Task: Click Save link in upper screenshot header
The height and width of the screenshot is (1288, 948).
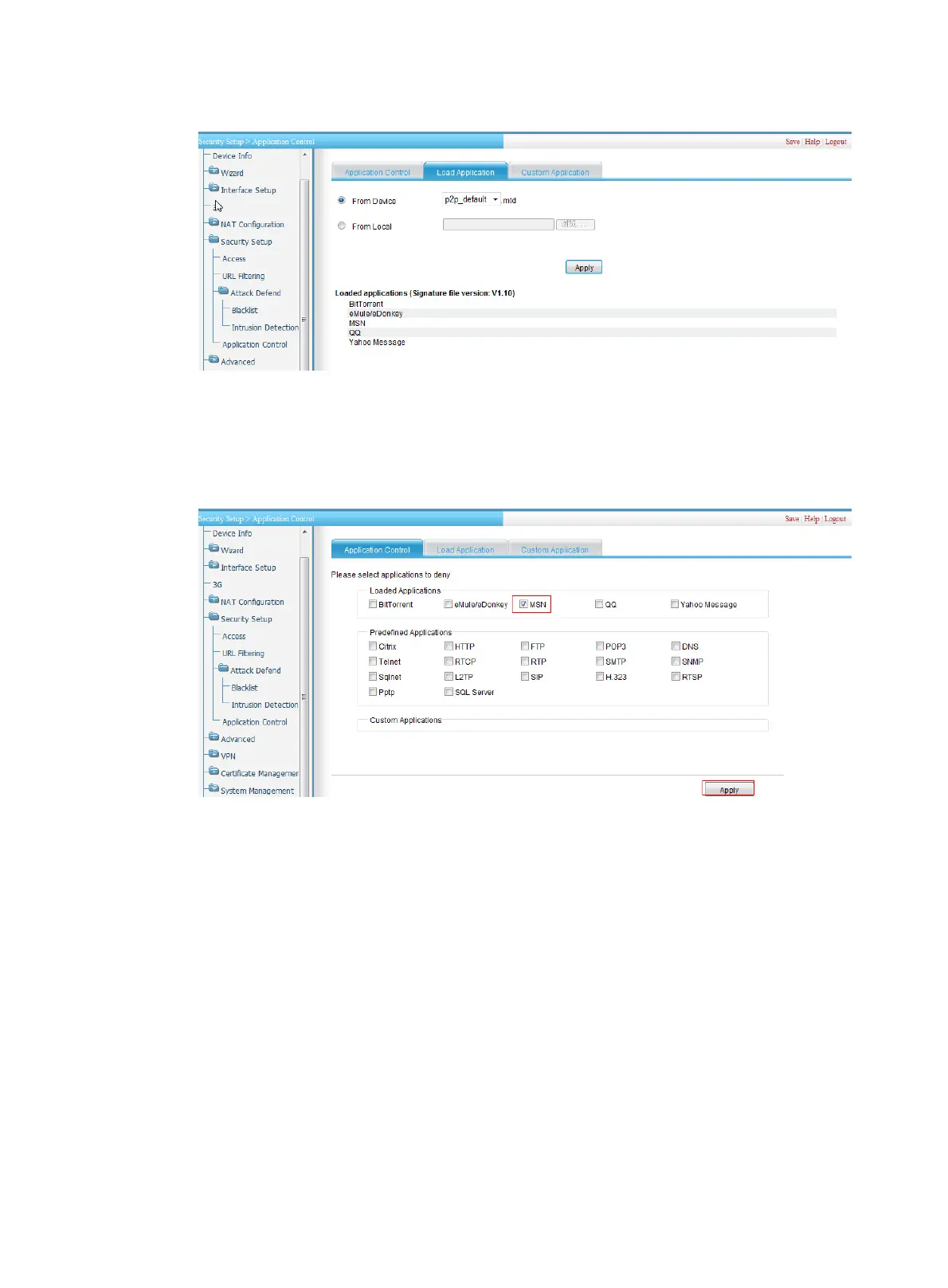Action: point(793,142)
